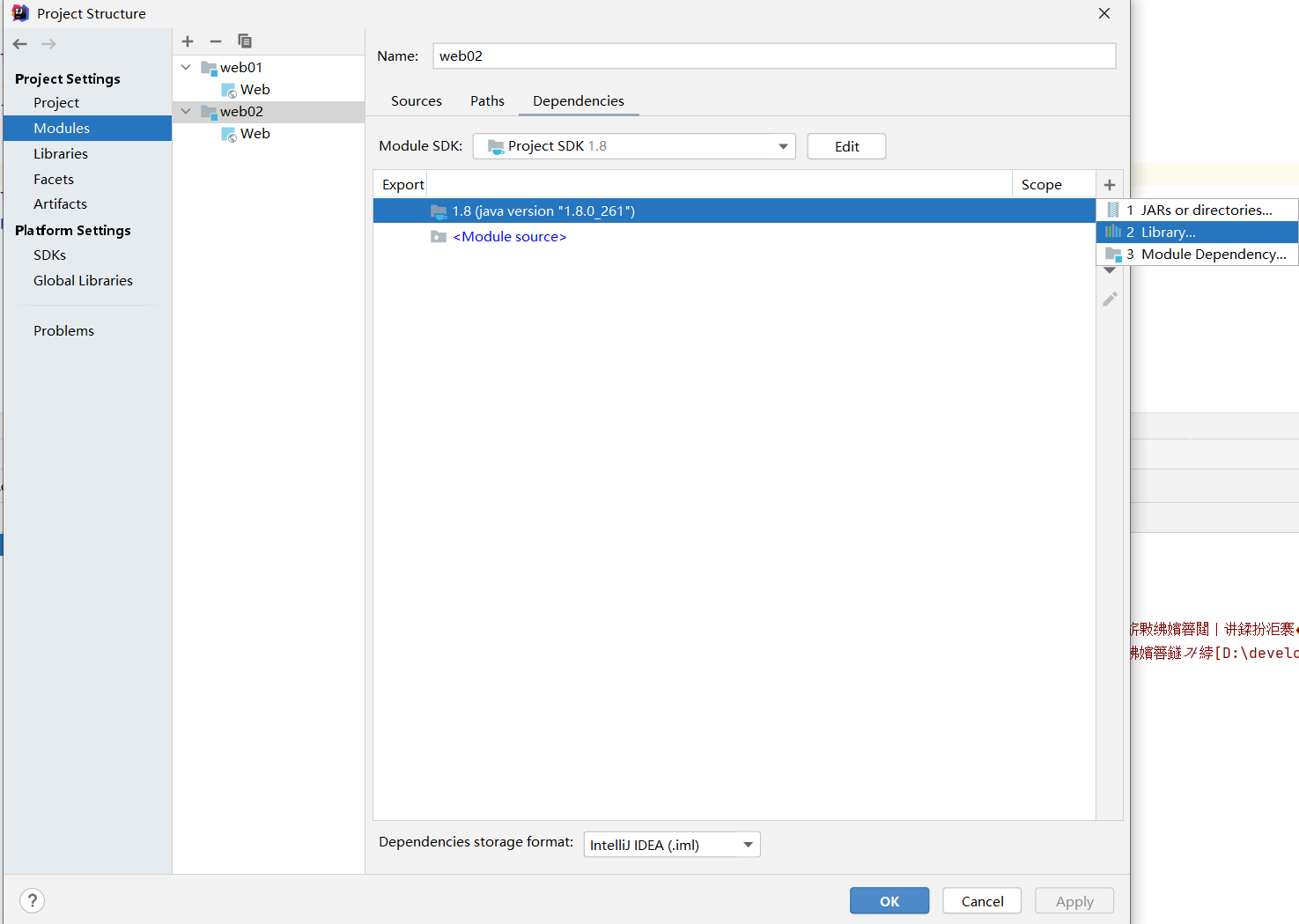The width and height of the screenshot is (1299, 924).
Task: Click the web02 module folder icon
Action: 209,112
